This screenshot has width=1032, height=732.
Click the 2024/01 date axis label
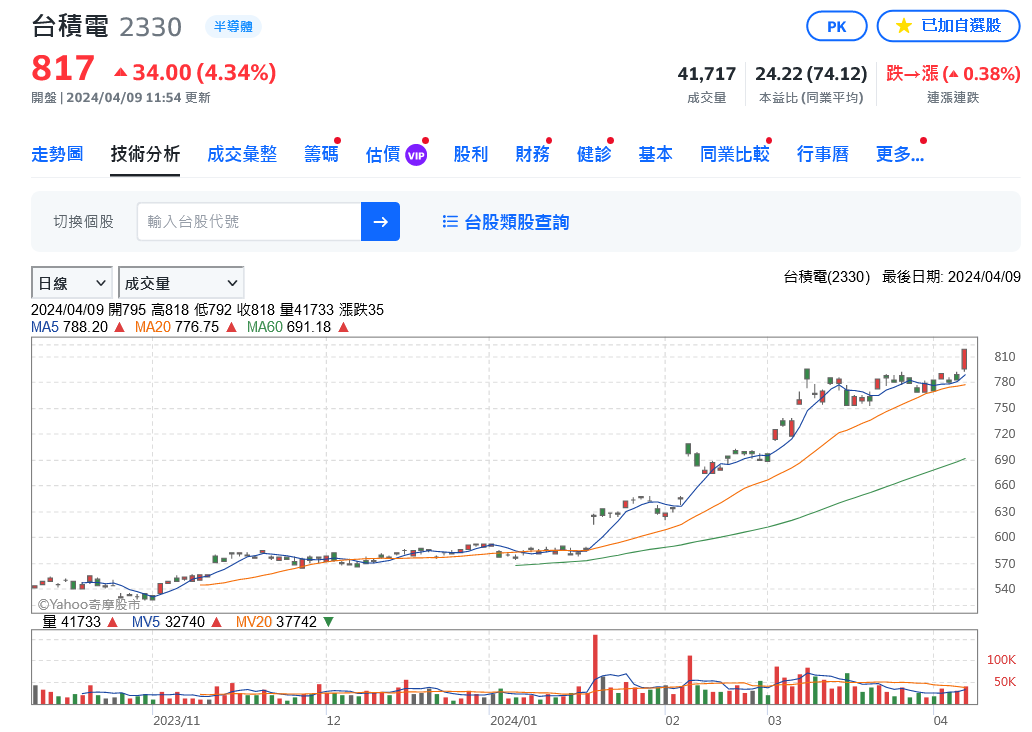513,721
